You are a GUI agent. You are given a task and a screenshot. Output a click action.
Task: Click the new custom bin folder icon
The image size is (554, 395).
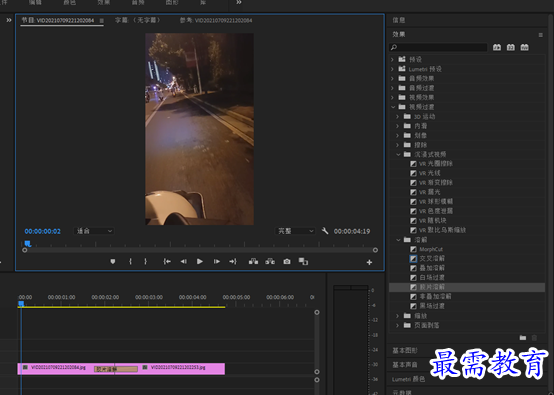(523, 338)
